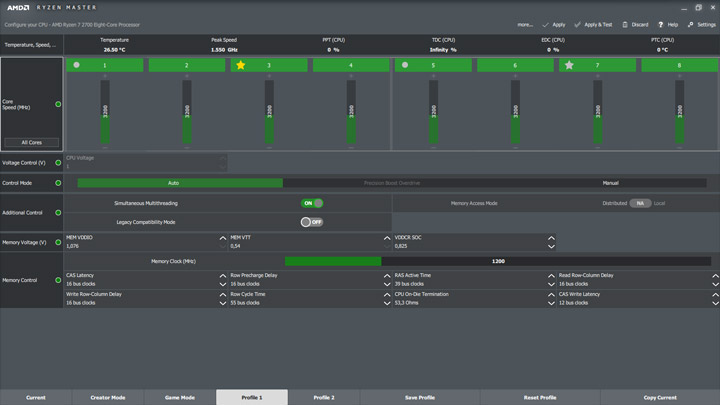The width and height of the screenshot is (720, 405).
Task: Click the CPU Voltage input field
Action: (x=146, y=162)
